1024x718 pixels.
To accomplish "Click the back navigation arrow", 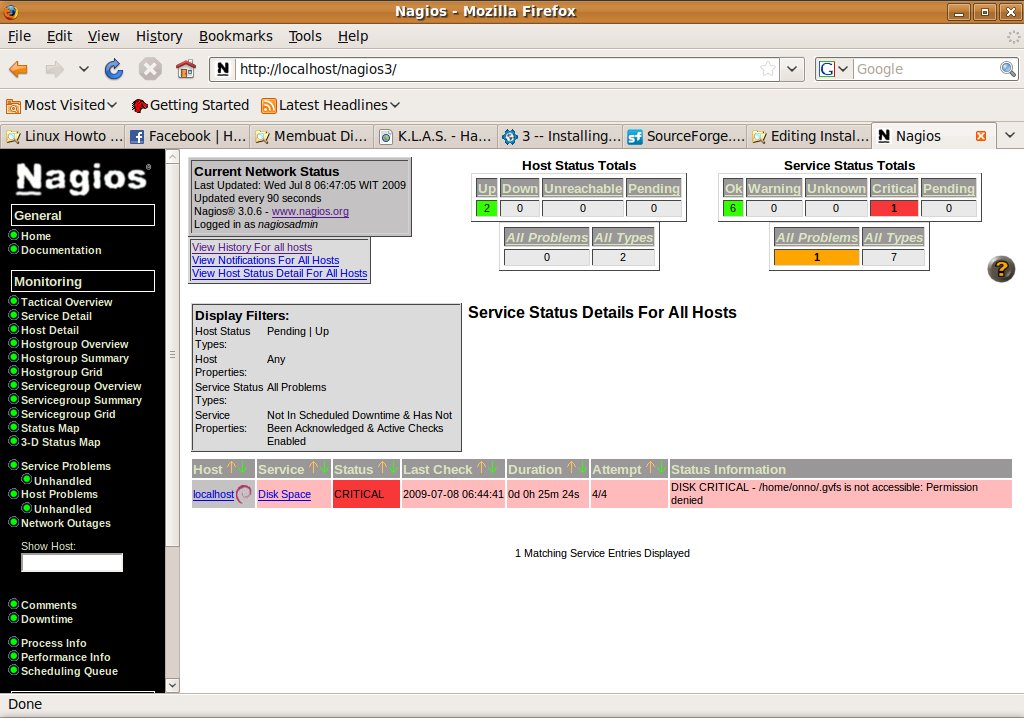I will click(x=19, y=69).
